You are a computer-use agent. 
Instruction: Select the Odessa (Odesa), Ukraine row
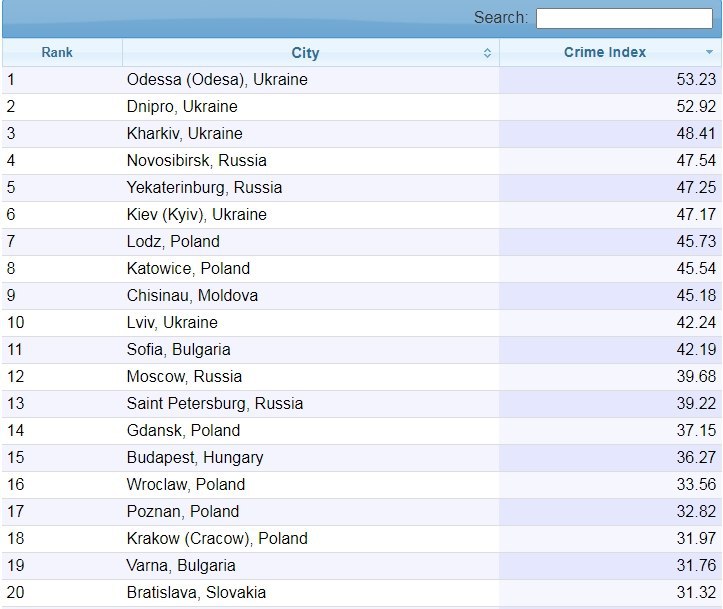[362, 80]
